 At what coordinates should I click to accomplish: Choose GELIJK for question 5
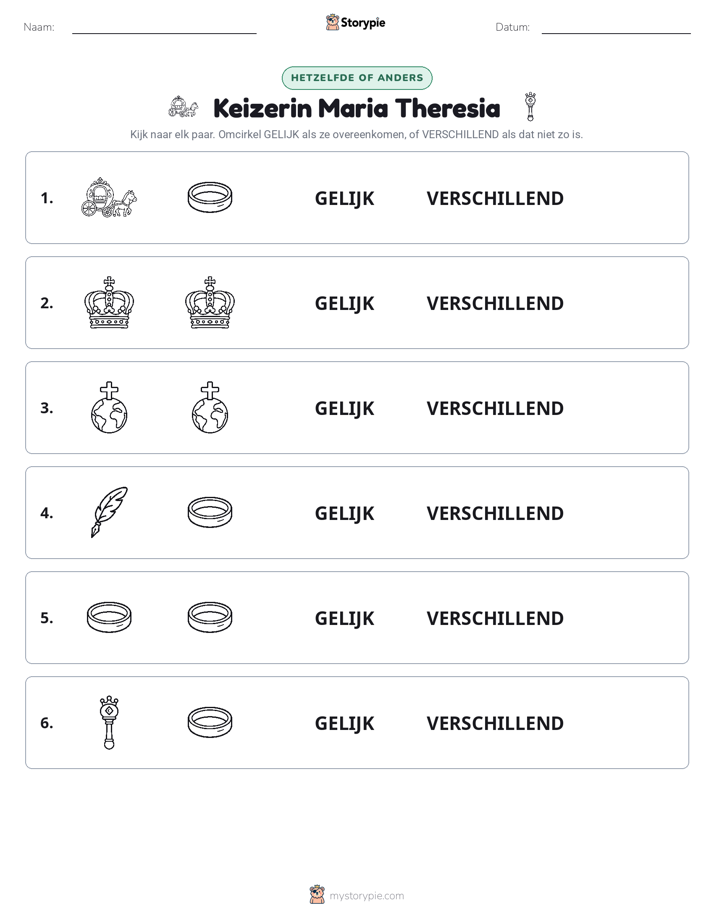[345, 619]
